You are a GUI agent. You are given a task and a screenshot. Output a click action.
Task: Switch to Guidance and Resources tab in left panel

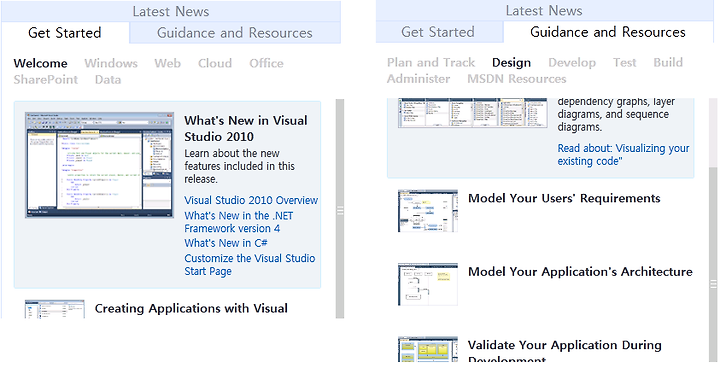click(235, 33)
